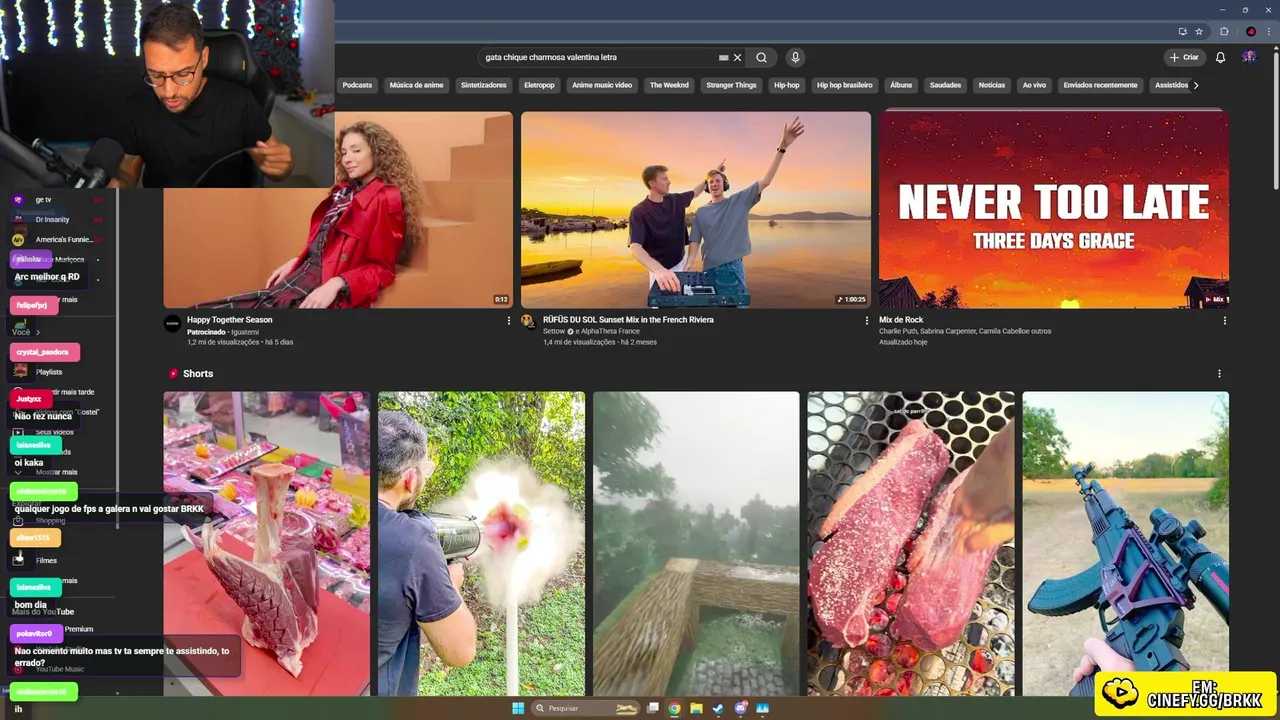
Task: Select the Hip hop brasileiro chip
Action: click(845, 85)
